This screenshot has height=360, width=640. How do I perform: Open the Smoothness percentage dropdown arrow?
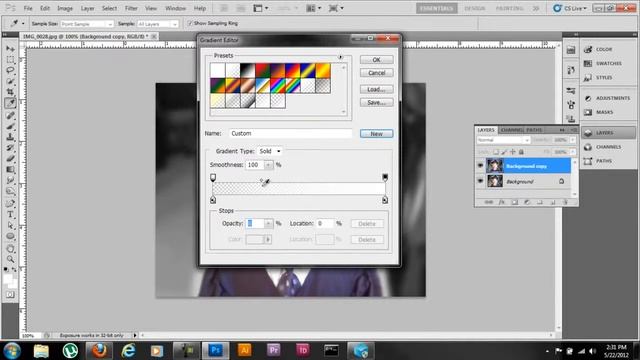click(269, 165)
